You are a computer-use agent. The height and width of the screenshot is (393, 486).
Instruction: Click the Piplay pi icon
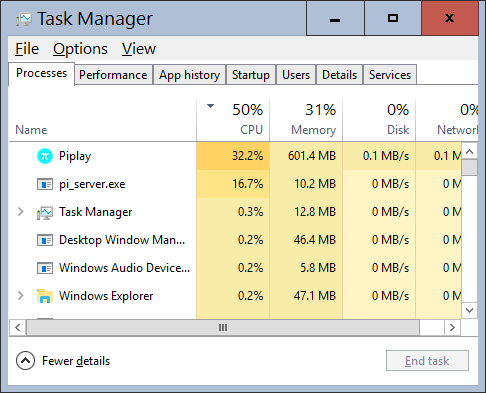(45, 156)
